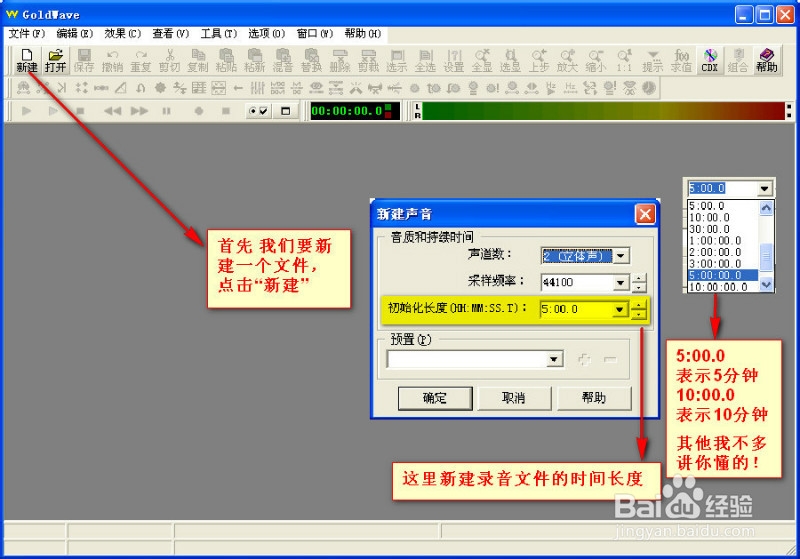Click the 混音 (Mix) toolbar icon
This screenshot has width=800, height=559.
[x=283, y=60]
